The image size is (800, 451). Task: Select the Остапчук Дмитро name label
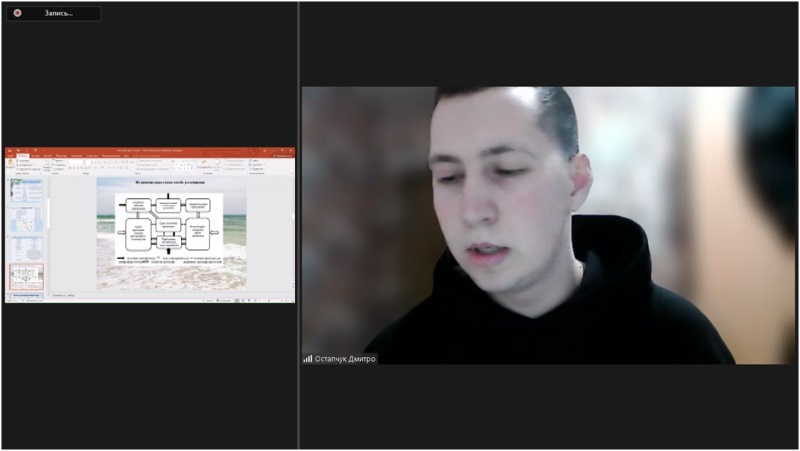tap(345, 359)
